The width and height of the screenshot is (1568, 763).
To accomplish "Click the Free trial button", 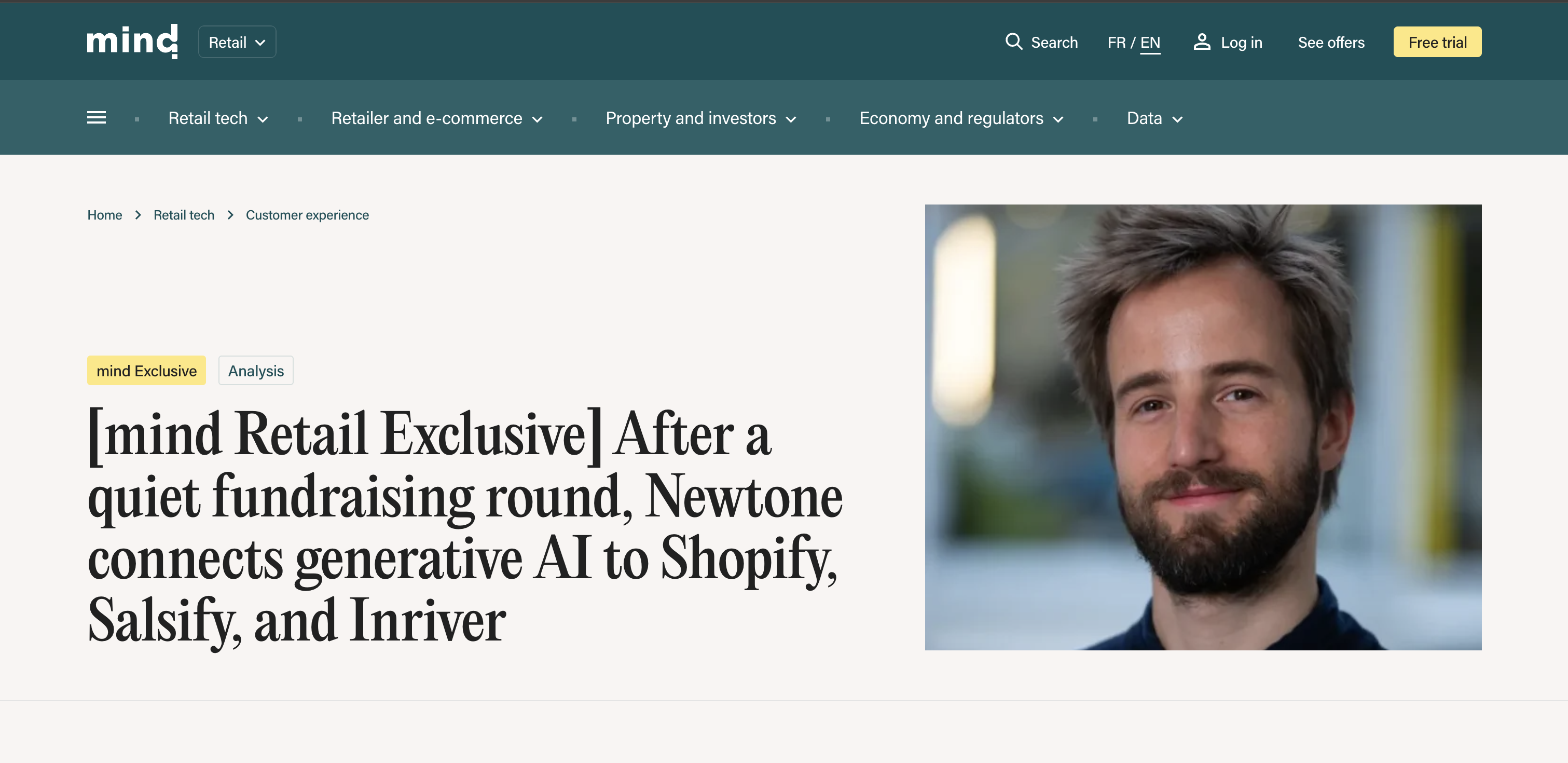I will point(1437,42).
